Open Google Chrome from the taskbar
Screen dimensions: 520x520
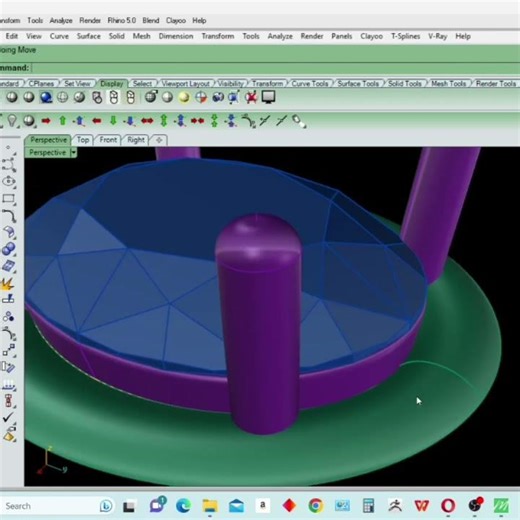tap(316, 506)
